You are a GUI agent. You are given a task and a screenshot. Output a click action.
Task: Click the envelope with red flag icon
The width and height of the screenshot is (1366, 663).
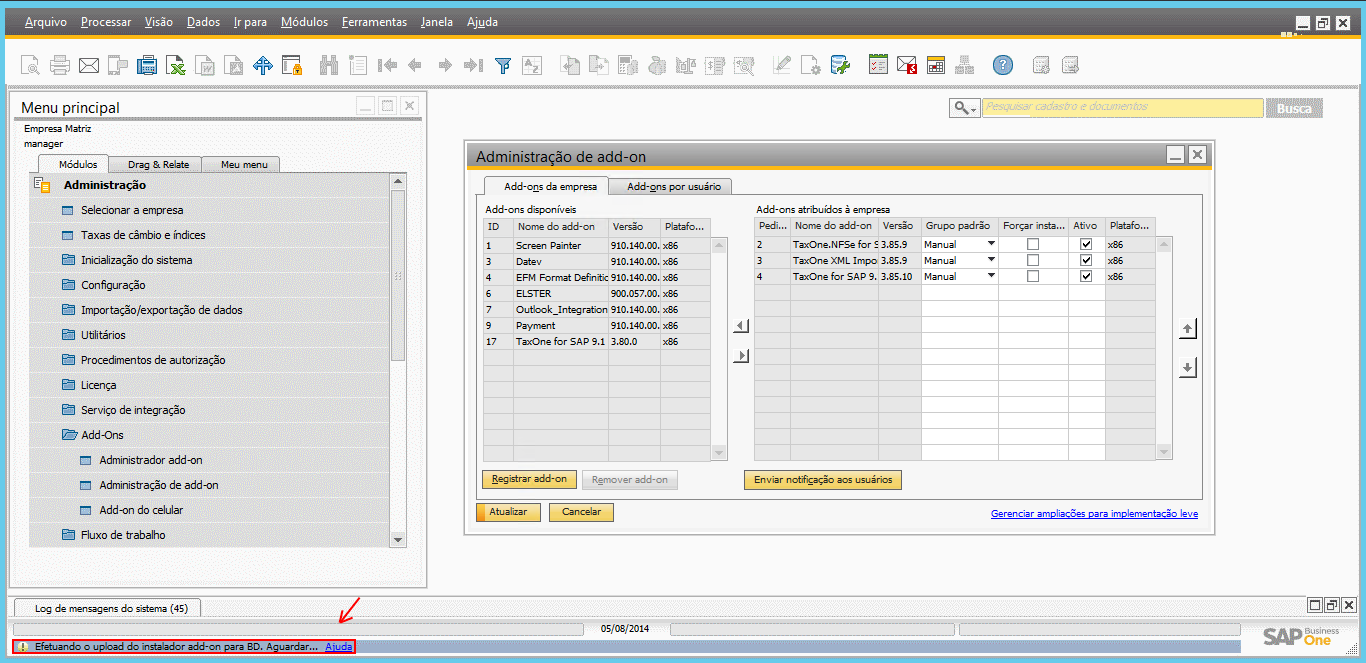907,66
